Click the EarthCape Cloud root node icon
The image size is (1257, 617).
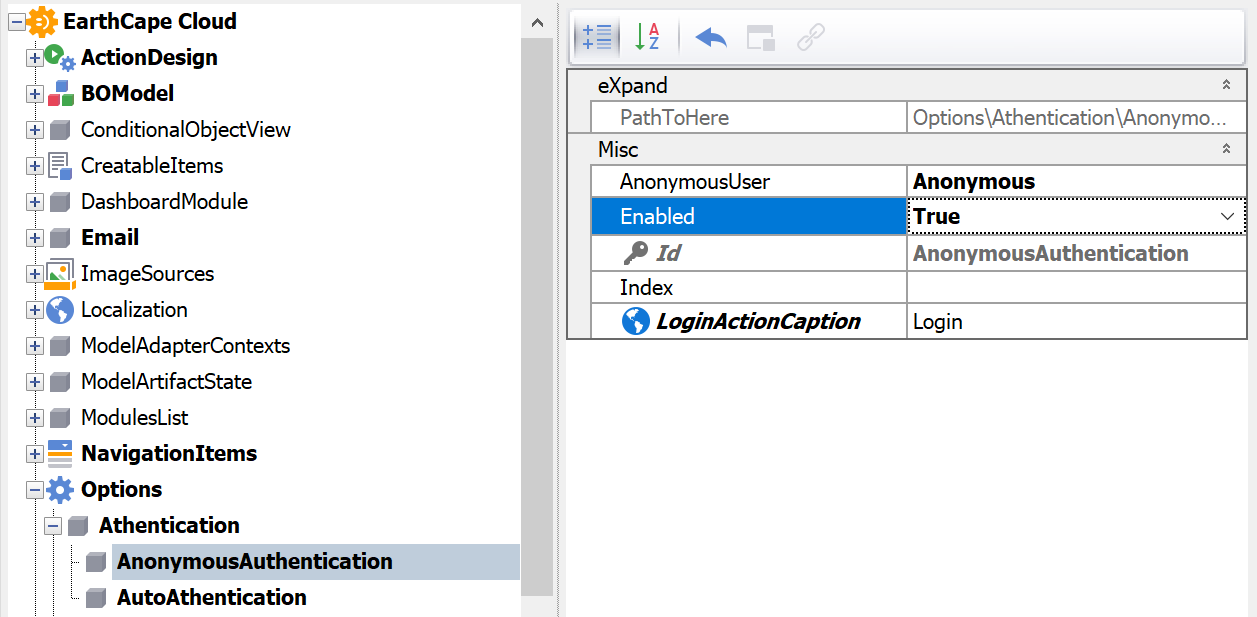pyautogui.click(x=43, y=21)
